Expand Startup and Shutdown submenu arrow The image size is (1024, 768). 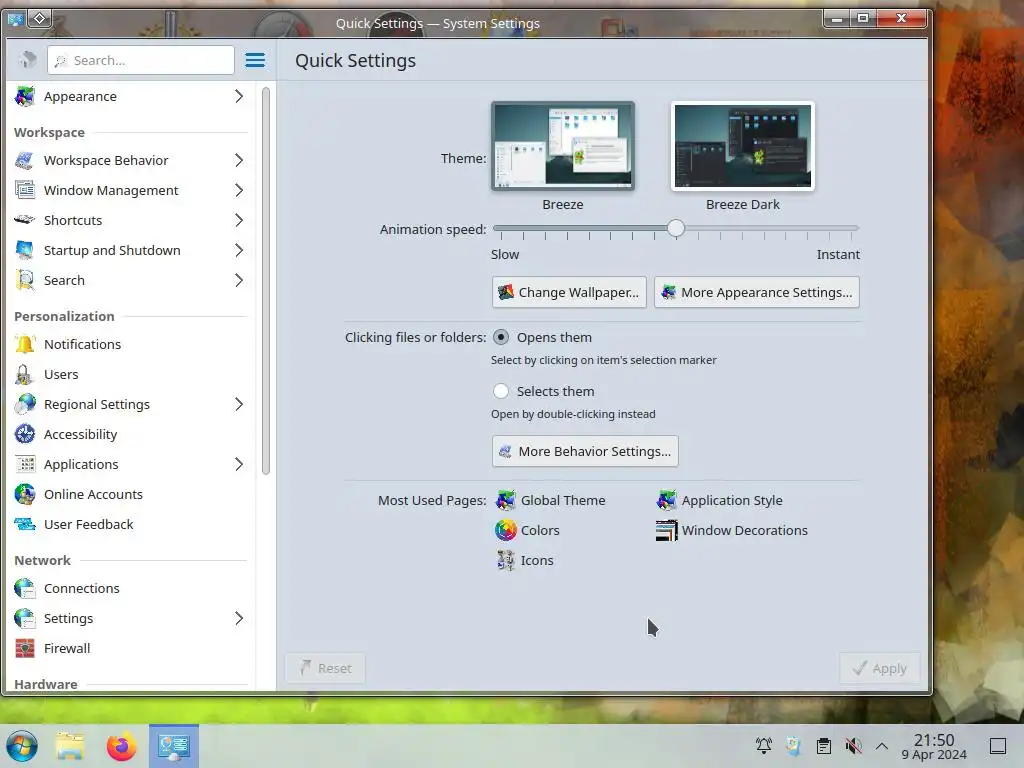point(239,250)
